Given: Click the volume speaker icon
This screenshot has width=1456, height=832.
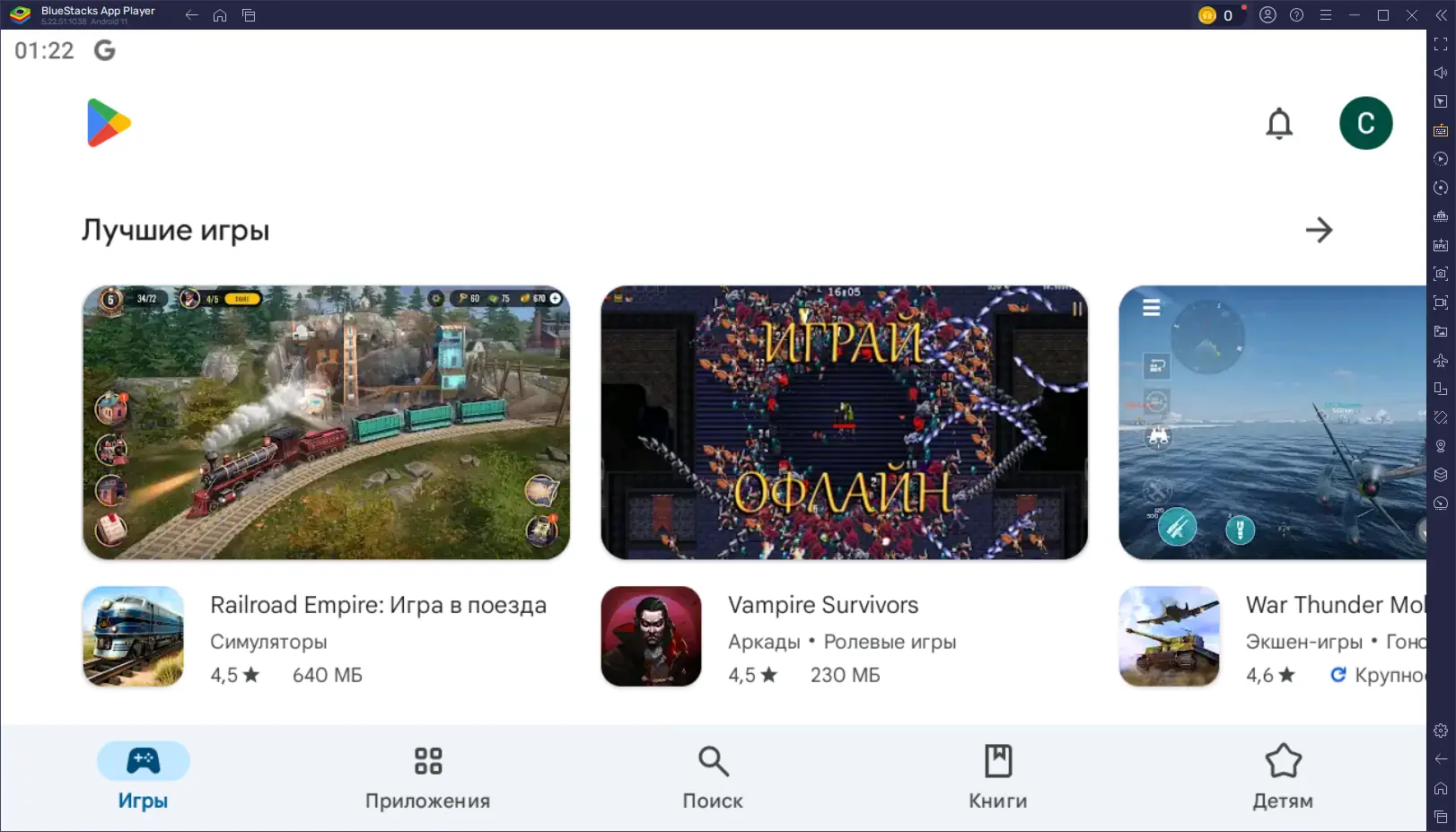Looking at the screenshot, I should coord(1441,73).
